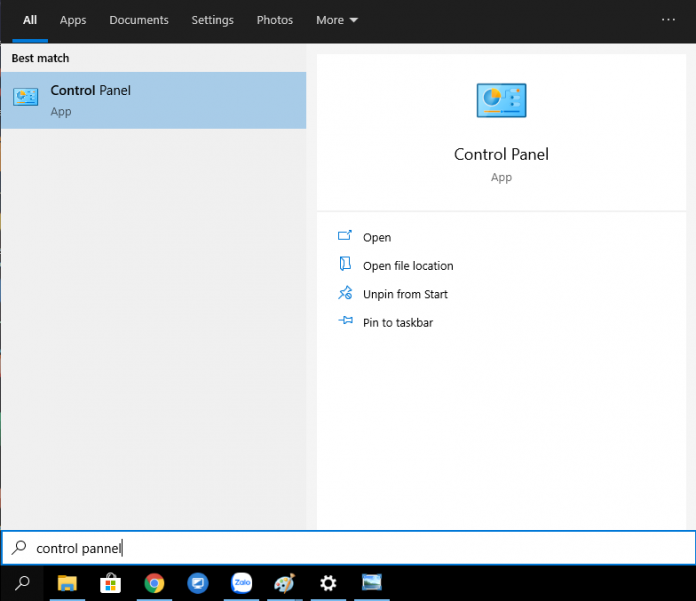Viewport: 696px width, 601px height.
Task: Open Google Chrome in the taskbar
Action: tap(154, 583)
